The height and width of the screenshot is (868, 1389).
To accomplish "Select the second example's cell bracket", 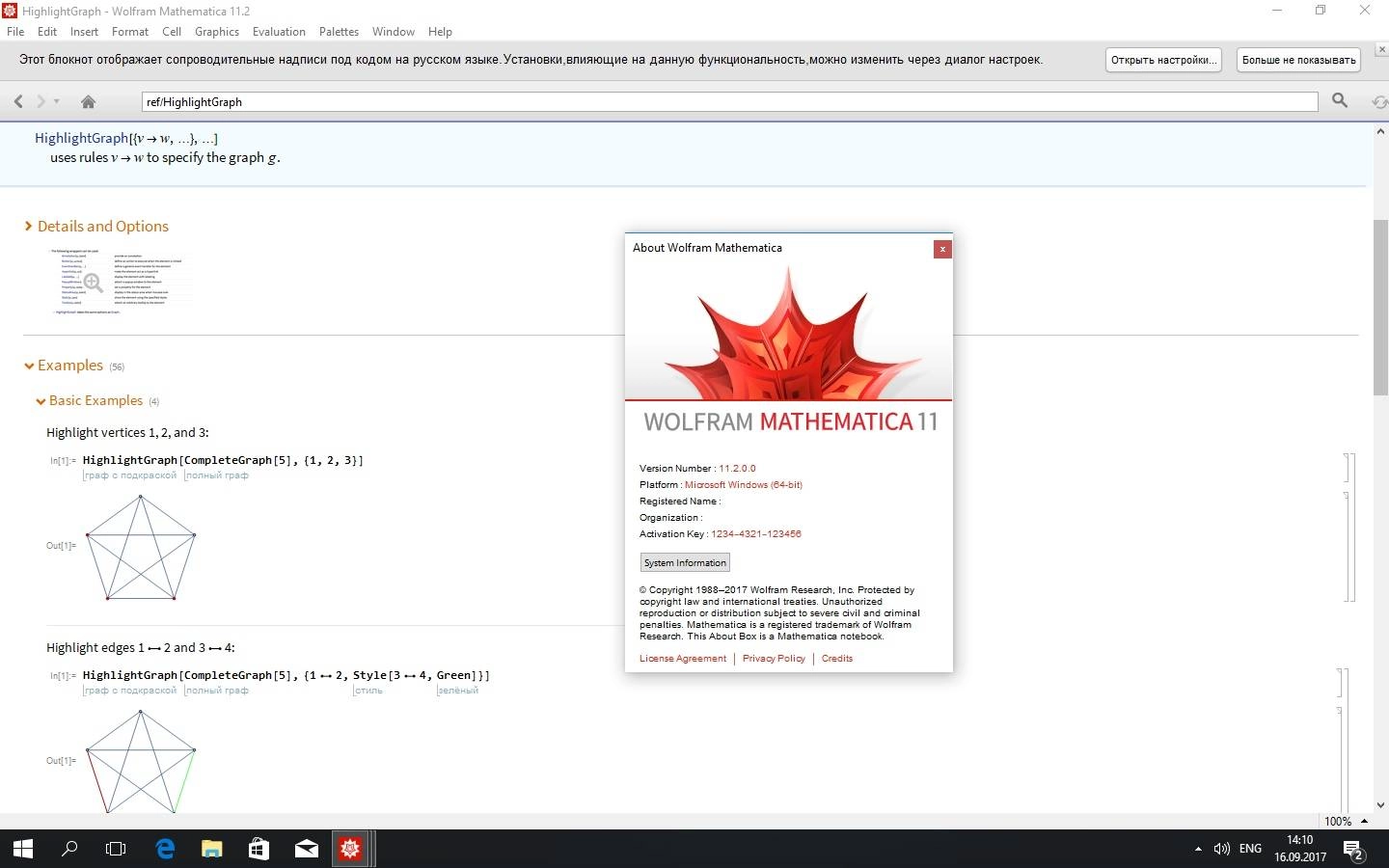I will pyautogui.click(x=1344, y=739).
